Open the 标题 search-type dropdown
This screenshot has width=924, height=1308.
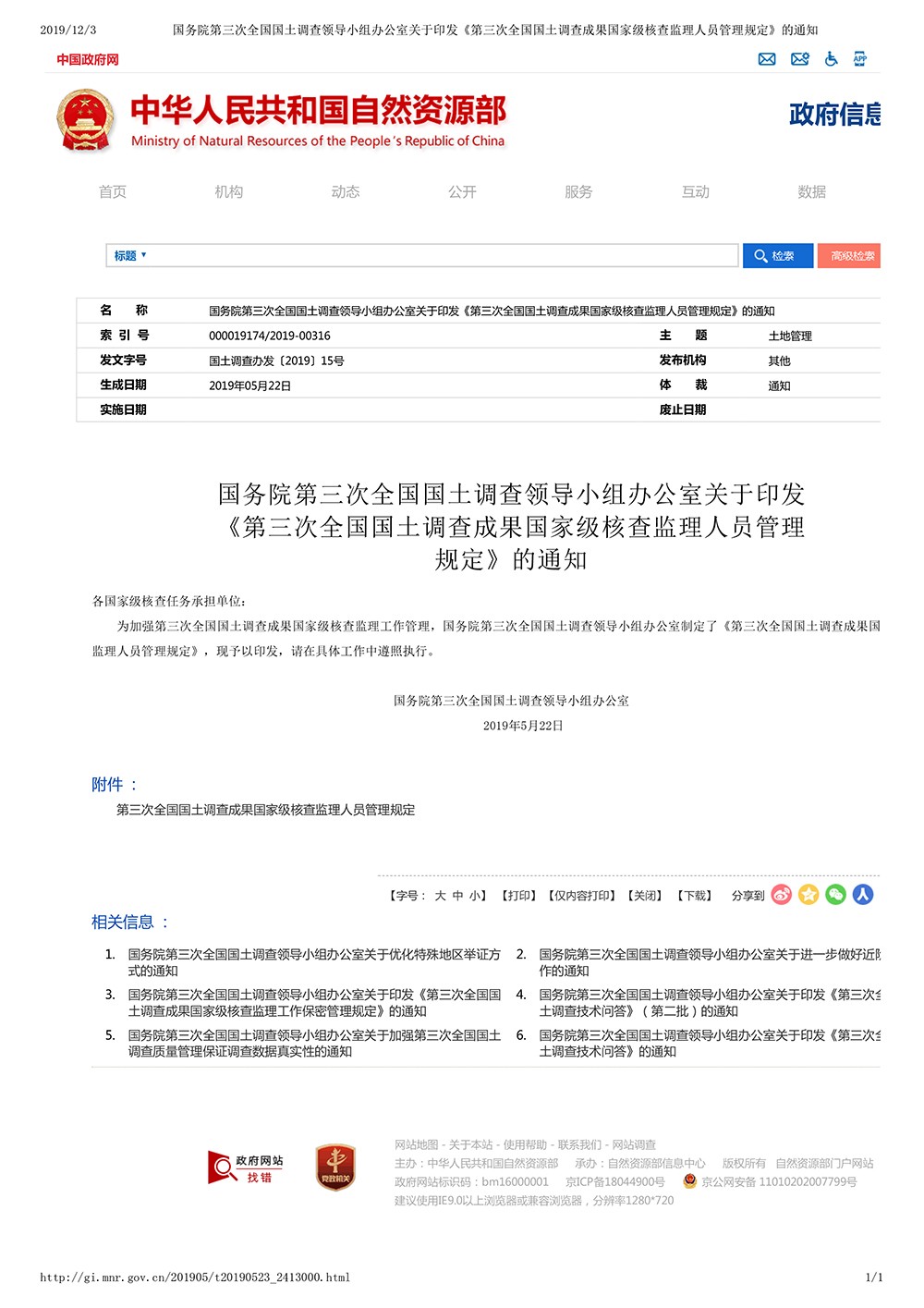pyautogui.click(x=130, y=256)
